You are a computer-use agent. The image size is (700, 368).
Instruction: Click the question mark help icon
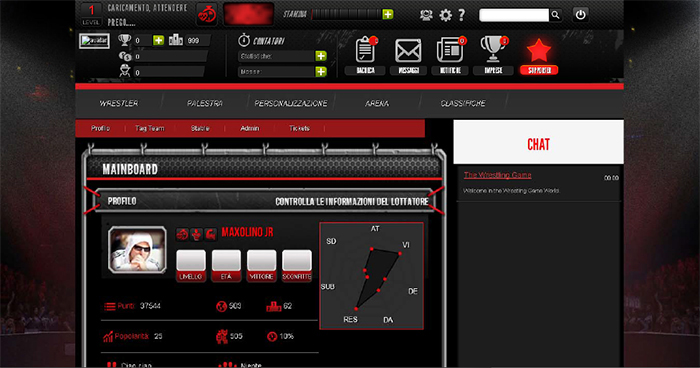coord(462,15)
